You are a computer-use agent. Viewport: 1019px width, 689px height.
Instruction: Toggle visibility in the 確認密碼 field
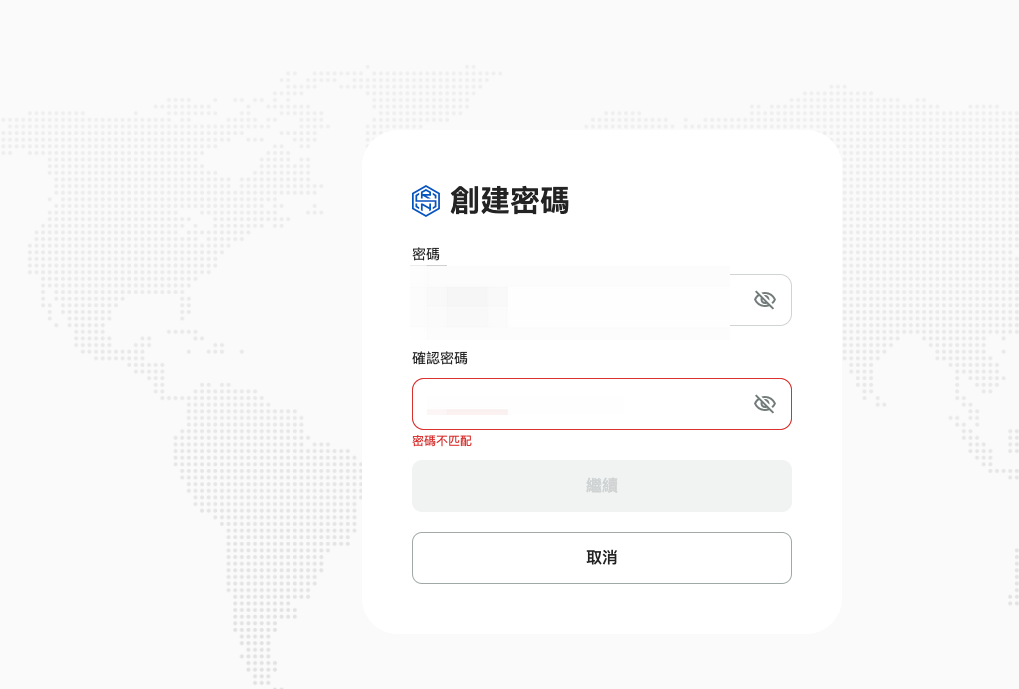(x=764, y=404)
